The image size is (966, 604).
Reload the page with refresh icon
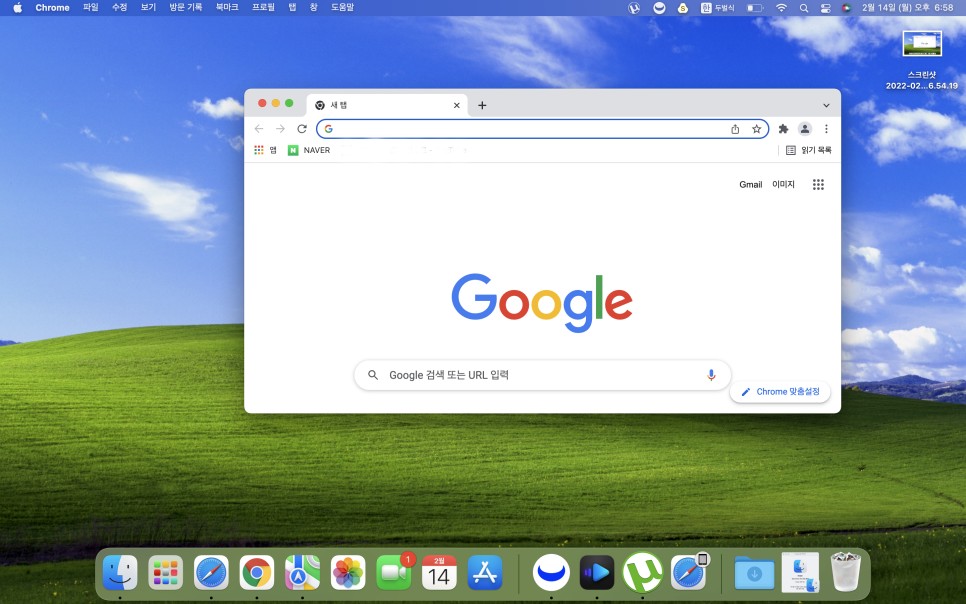(x=302, y=129)
